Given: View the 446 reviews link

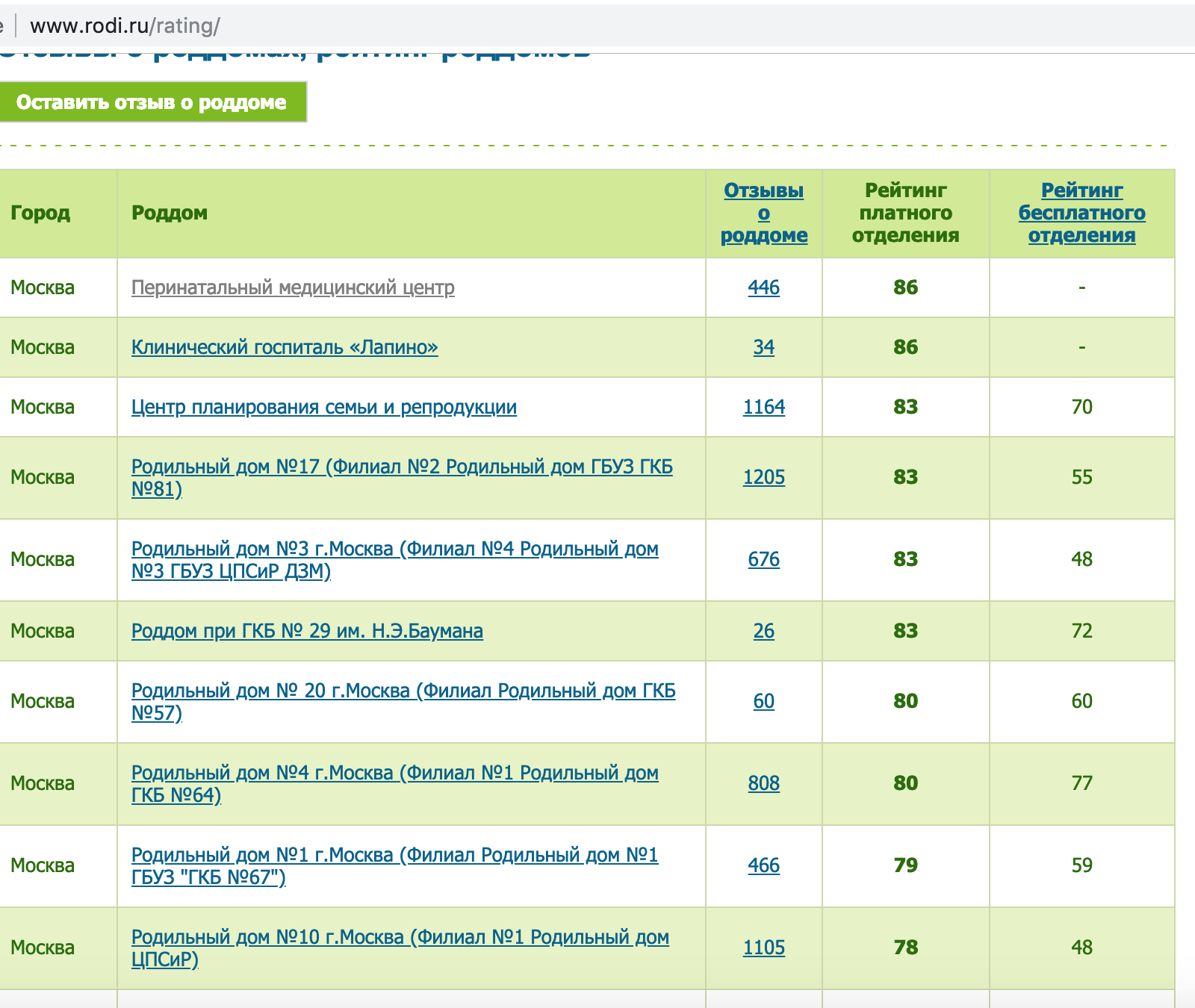Looking at the screenshot, I should click(x=763, y=287).
